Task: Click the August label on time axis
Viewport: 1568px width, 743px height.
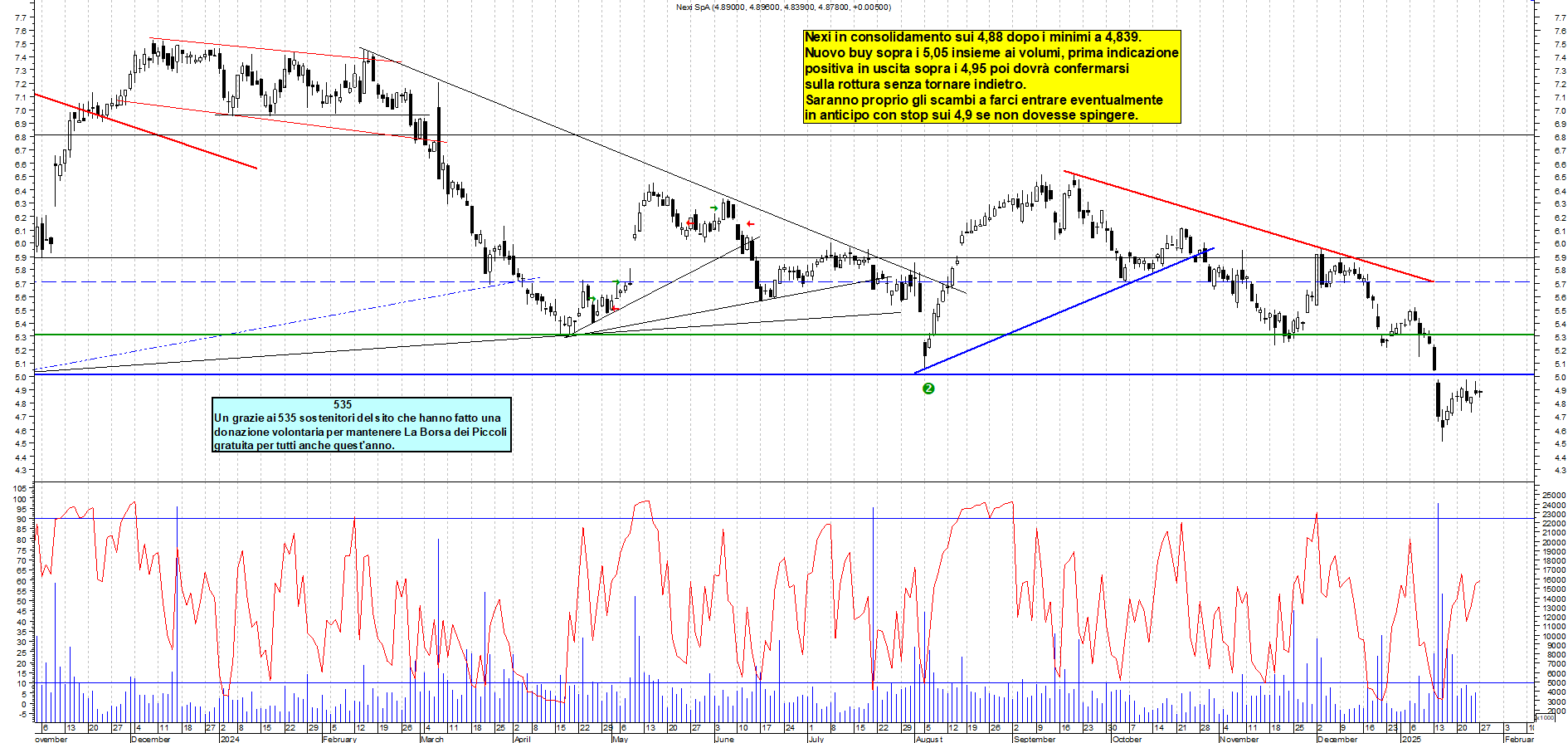Action: [x=929, y=739]
